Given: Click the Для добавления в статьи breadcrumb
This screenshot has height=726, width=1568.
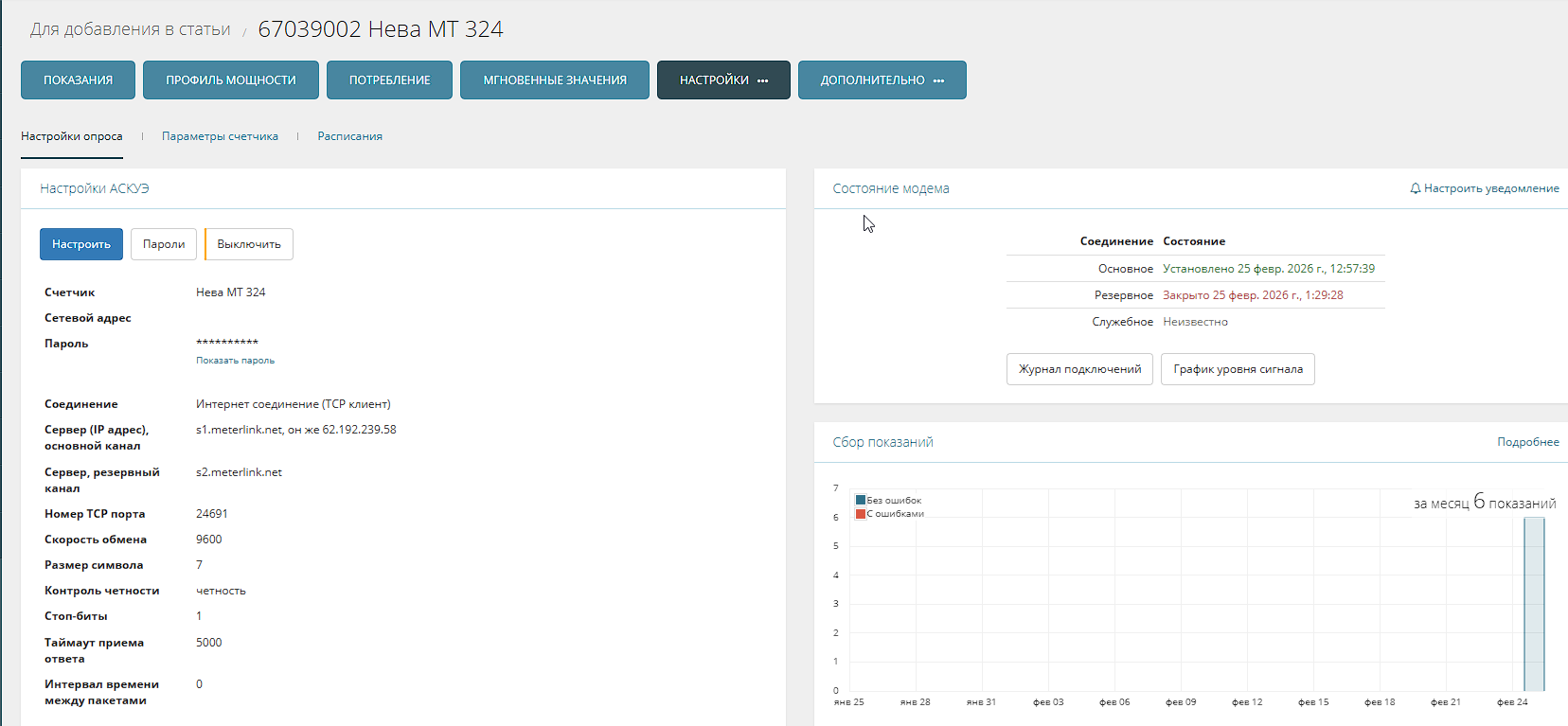Looking at the screenshot, I should (x=131, y=29).
